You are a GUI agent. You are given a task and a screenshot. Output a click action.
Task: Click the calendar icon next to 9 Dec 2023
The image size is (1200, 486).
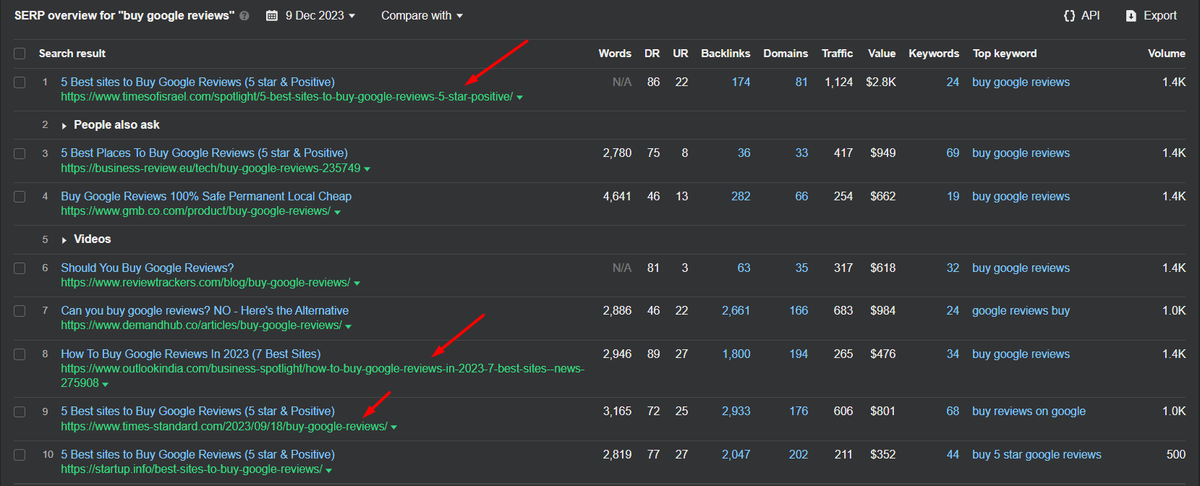coord(273,16)
